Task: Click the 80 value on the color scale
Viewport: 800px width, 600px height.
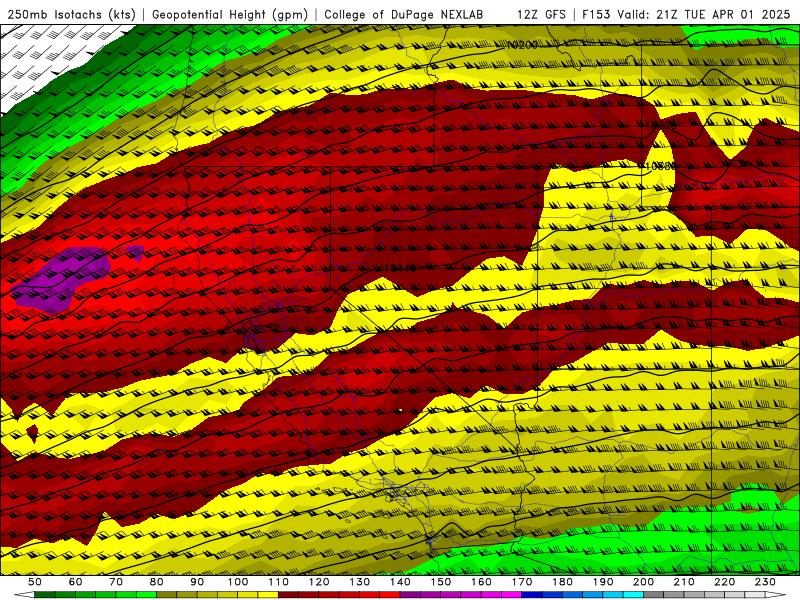Action: pyautogui.click(x=157, y=582)
